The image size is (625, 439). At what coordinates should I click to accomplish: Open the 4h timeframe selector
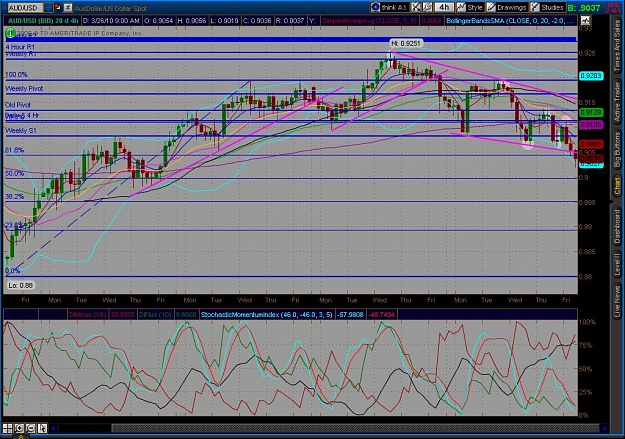pyautogui.click(x=444, y=7)
